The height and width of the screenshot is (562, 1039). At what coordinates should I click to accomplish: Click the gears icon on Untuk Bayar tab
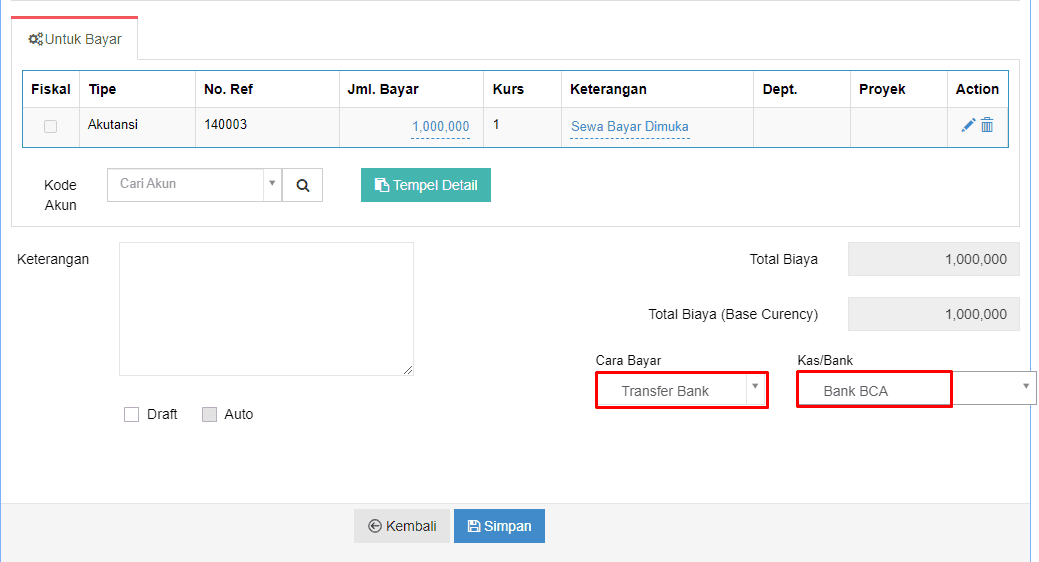point(35,39)
